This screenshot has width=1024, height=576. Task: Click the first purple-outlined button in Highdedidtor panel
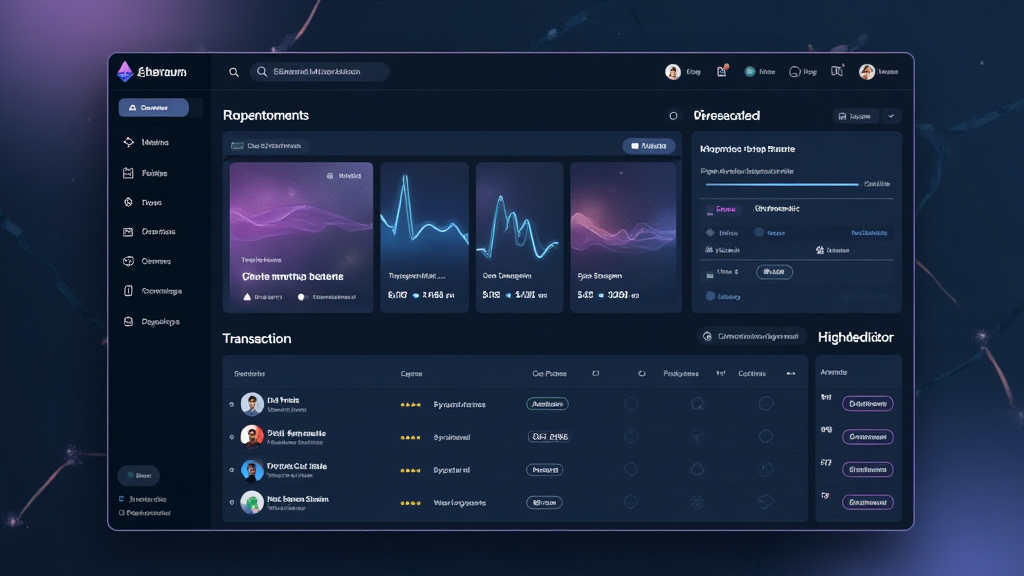pos(867,404)
